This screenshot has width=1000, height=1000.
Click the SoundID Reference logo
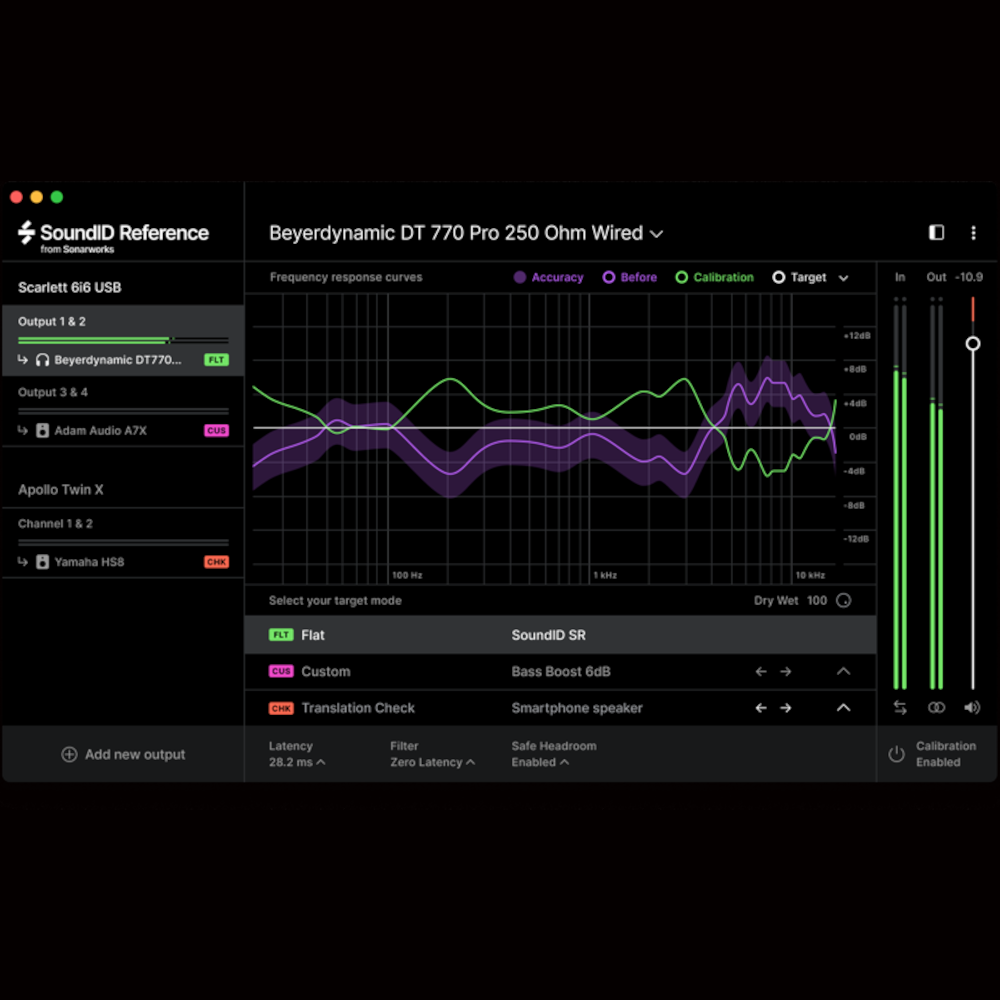(114, 237)
